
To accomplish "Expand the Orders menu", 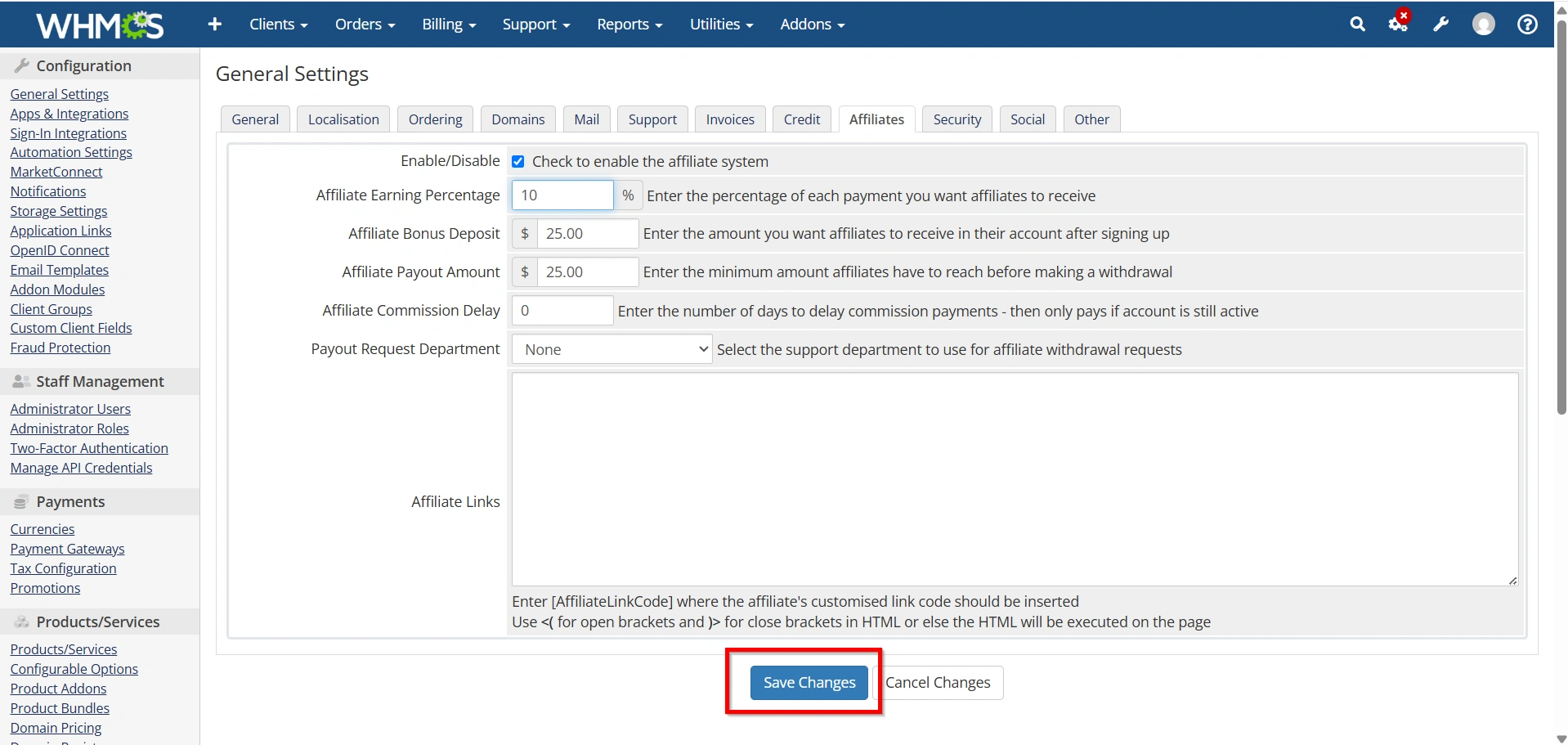I will 365,25.
